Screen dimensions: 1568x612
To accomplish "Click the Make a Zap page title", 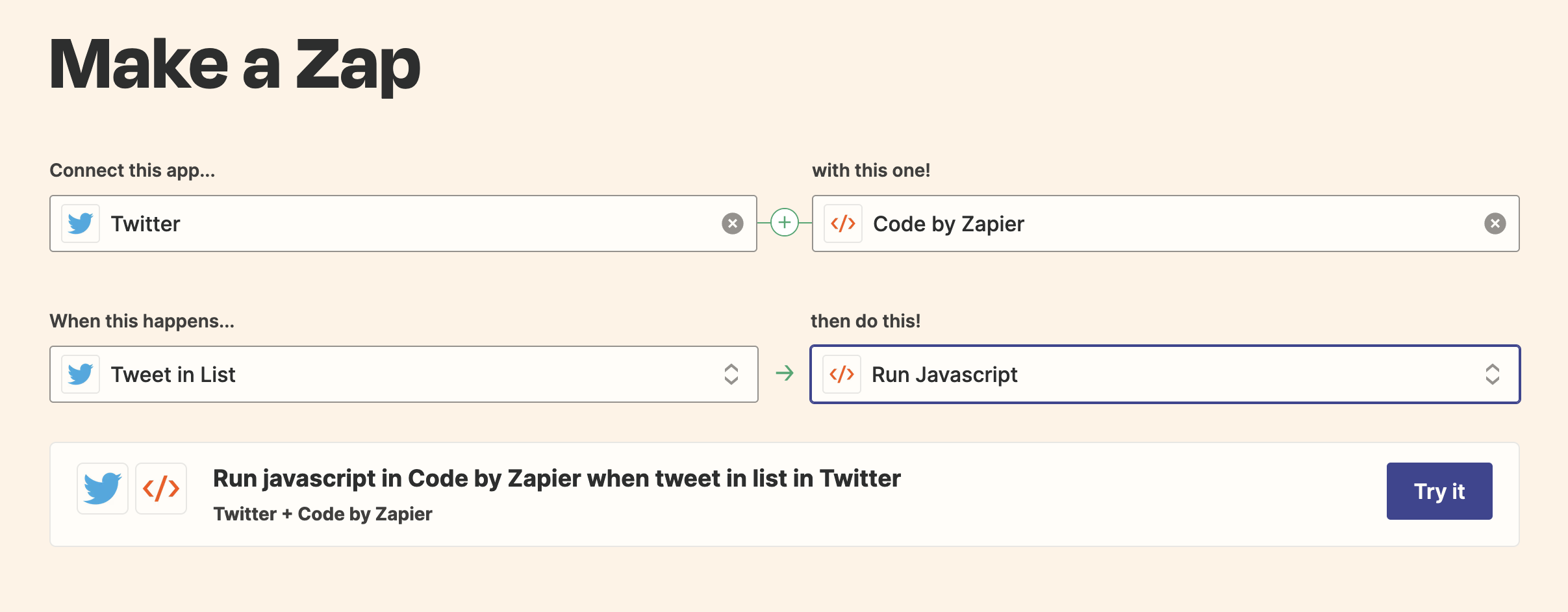I will point(235,64).
